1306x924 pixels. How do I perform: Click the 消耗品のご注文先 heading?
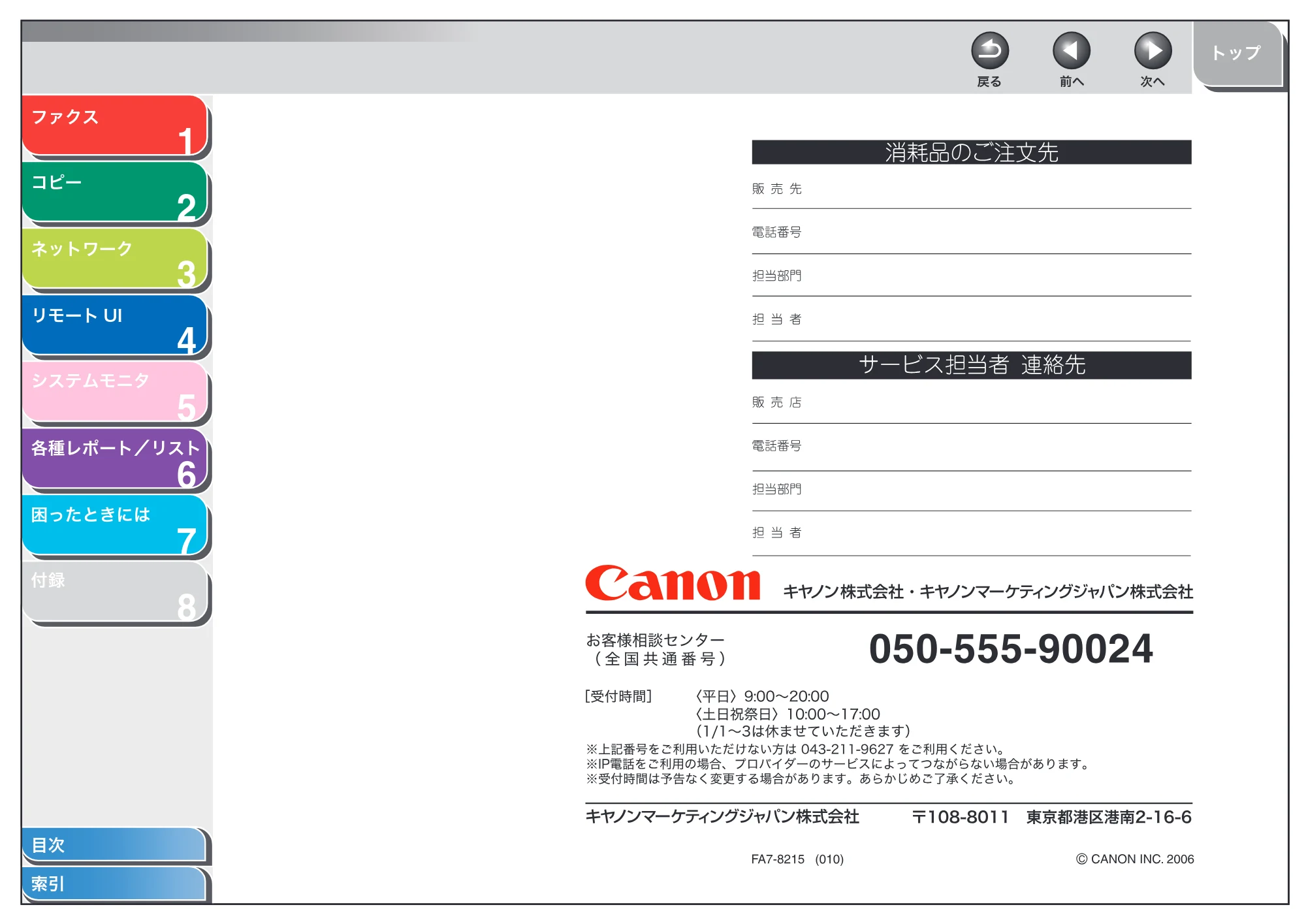coord(972,152)
